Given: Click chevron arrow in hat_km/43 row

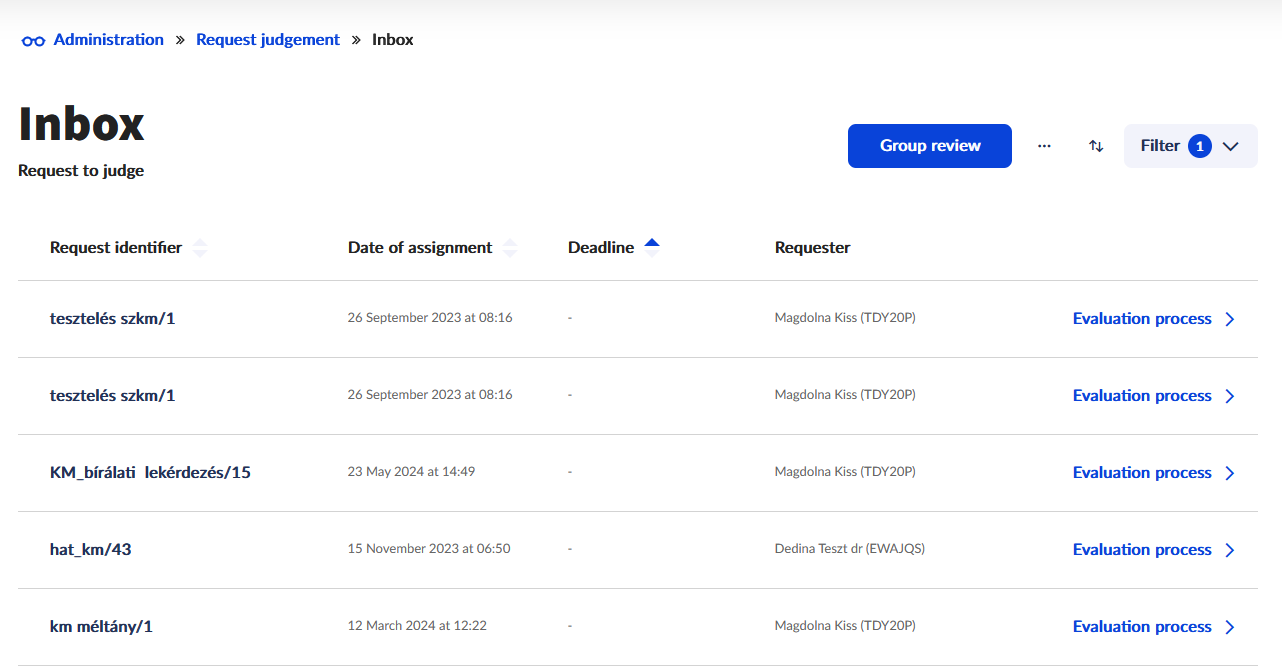Looking at the screenshot, I should [1230, 550].
